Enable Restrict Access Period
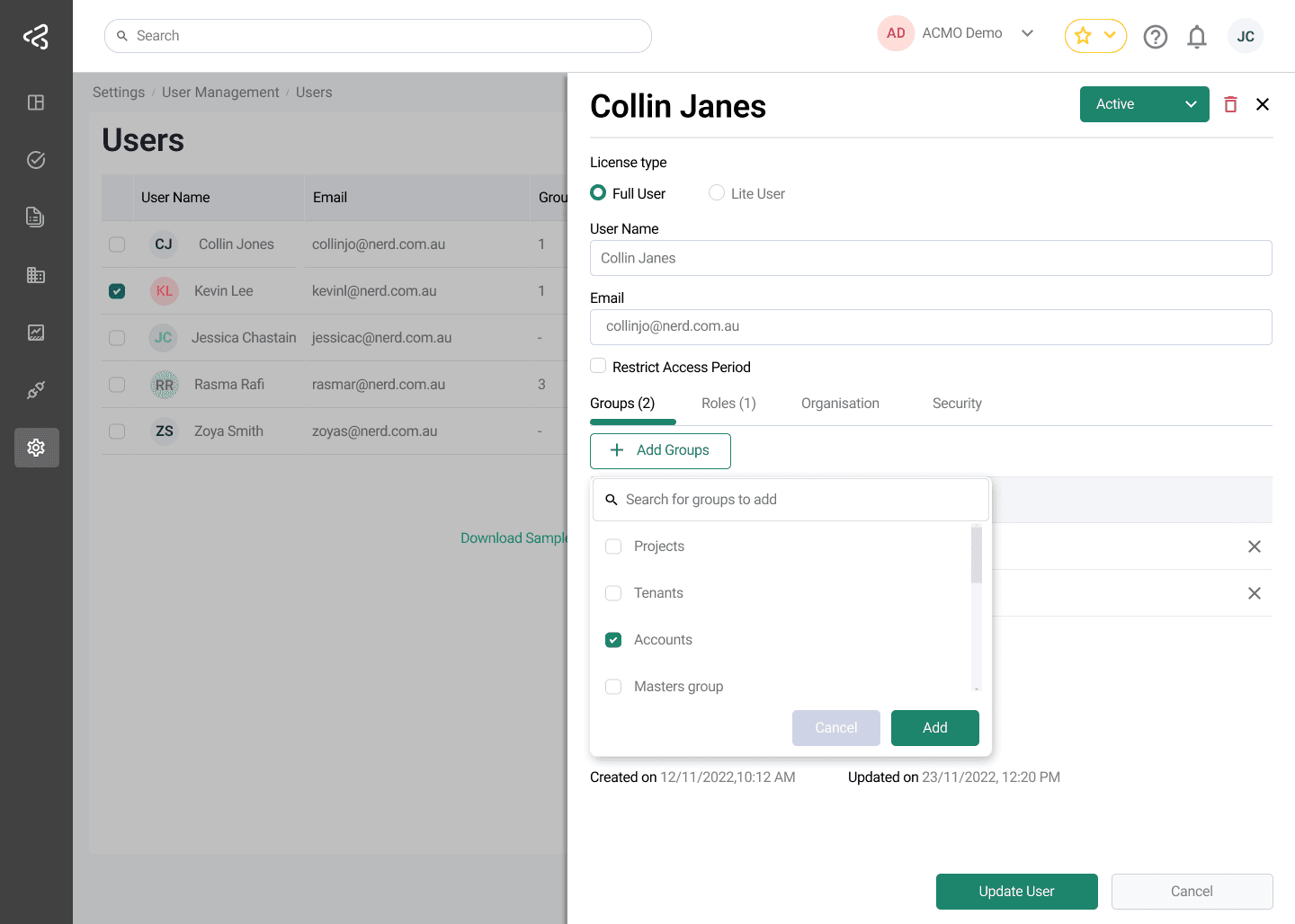 [598, 366]
